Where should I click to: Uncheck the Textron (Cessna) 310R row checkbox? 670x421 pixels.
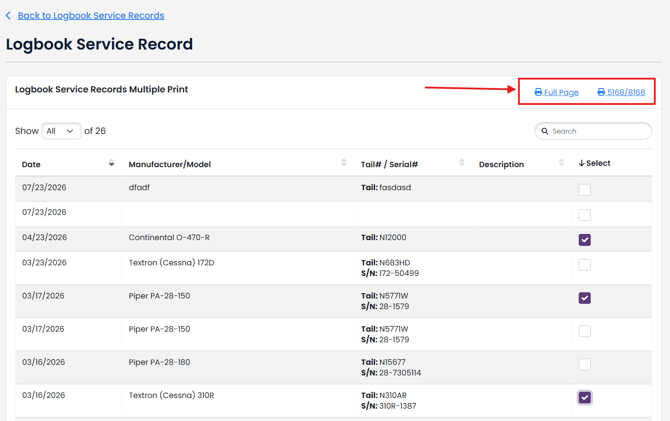(x=585, y=397)
